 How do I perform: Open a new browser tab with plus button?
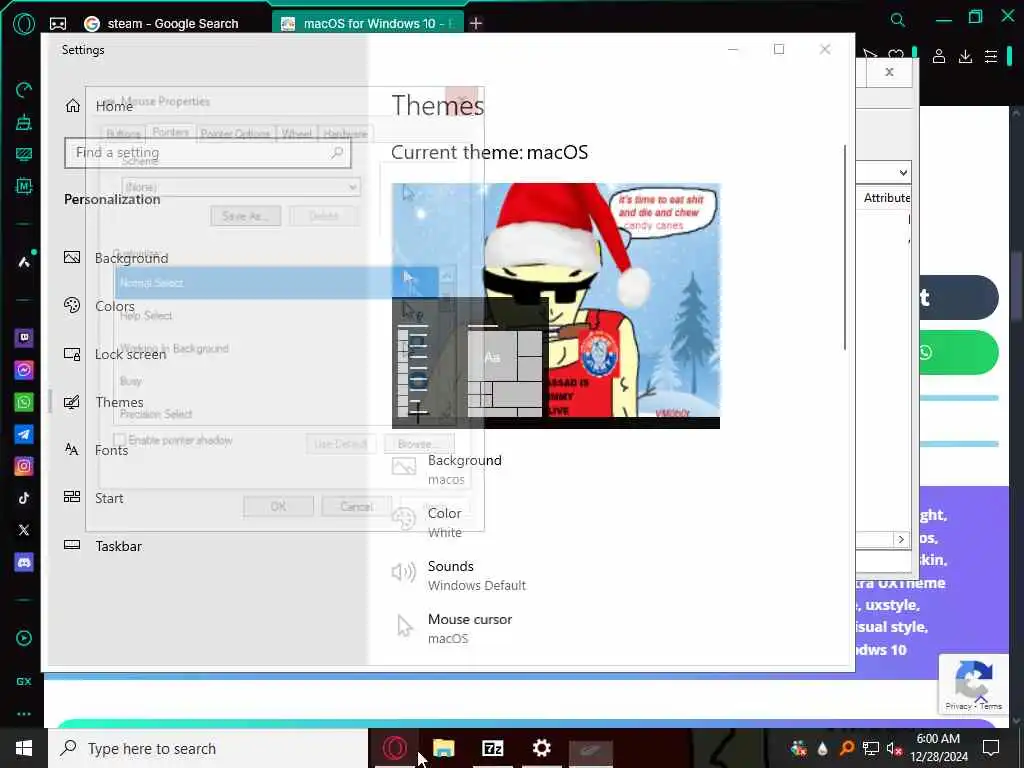476,24
